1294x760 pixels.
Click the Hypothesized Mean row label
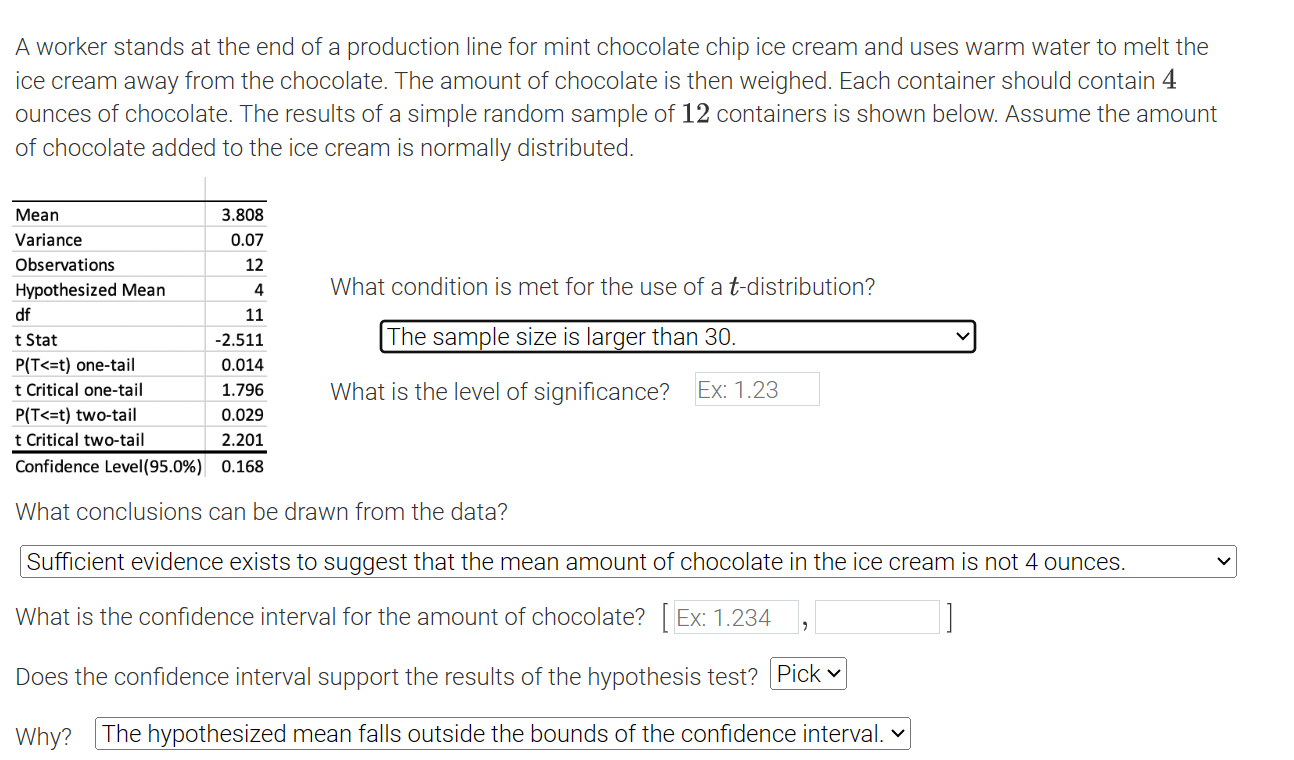pos(90,290)
